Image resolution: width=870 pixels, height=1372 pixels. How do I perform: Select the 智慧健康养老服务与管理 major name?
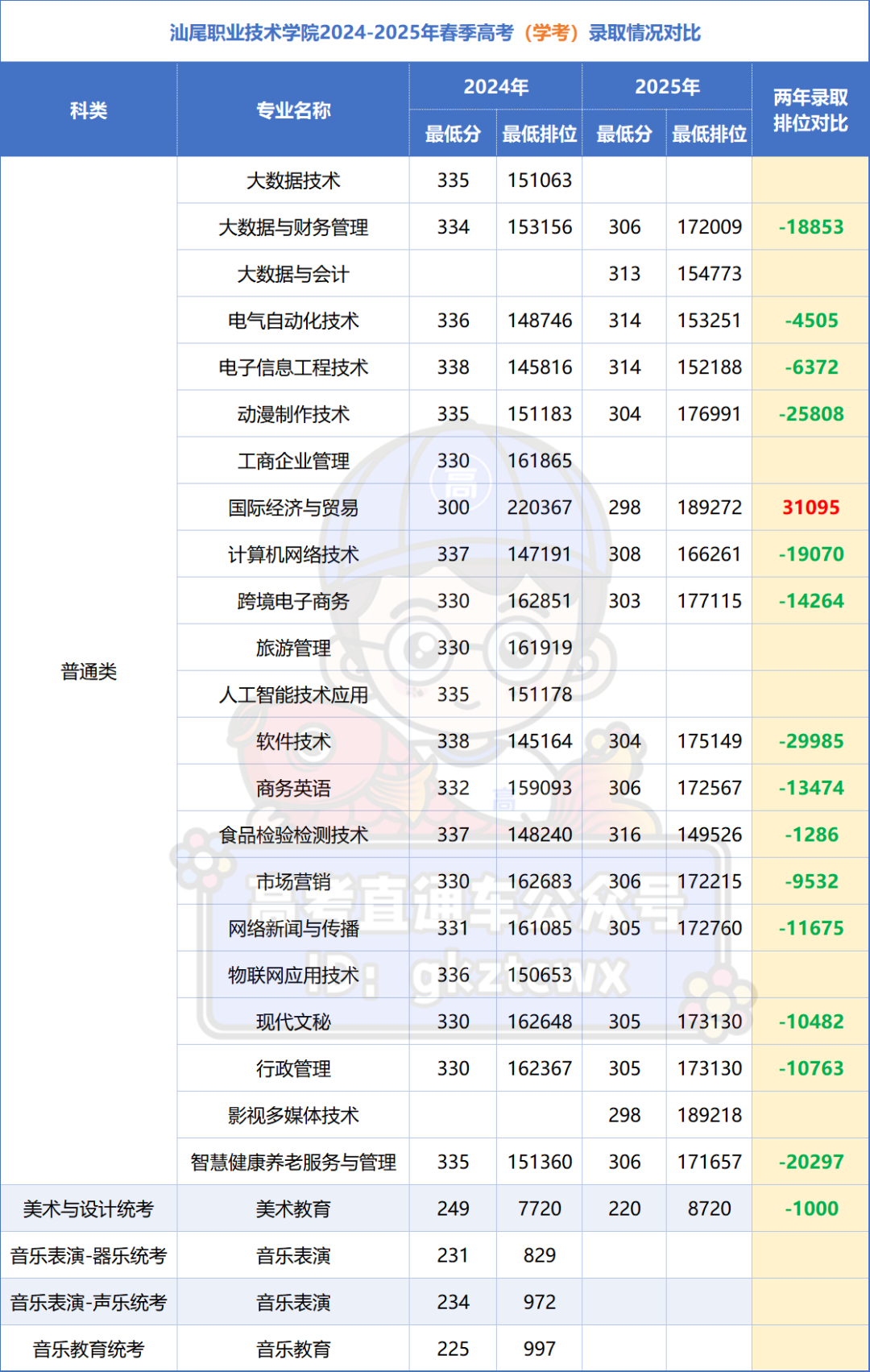(x=293, y=1162)
